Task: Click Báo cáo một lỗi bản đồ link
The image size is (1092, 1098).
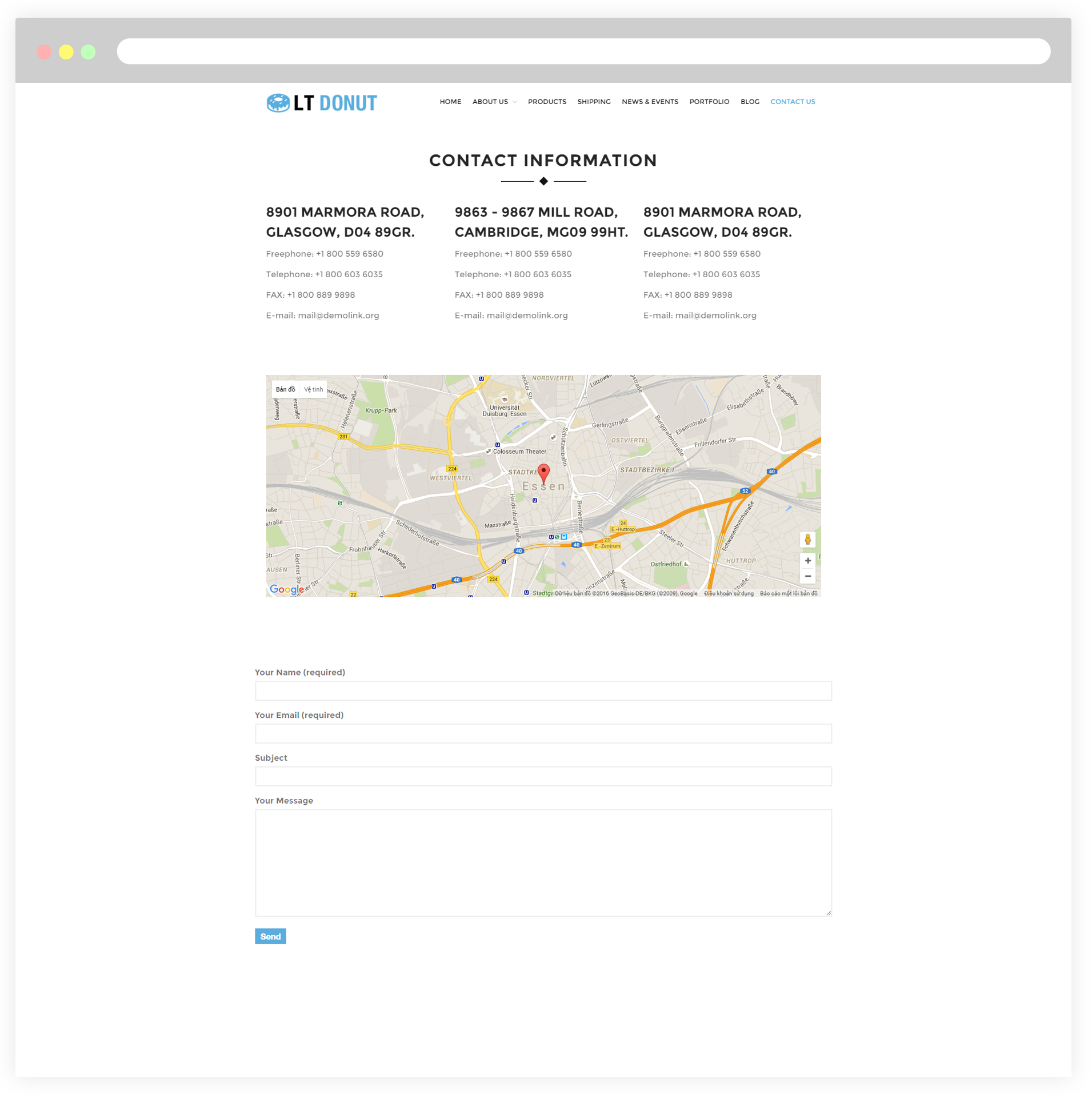Action: coord(789,593)
